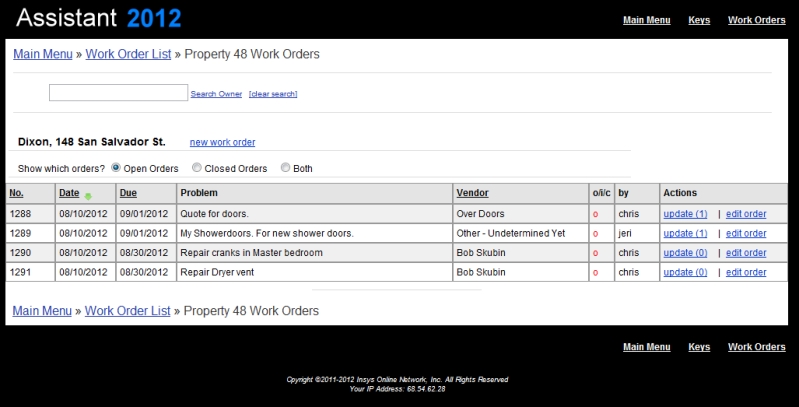Viewport: 799px width, 407px height.
Task: Click the clear search link
Action: tap(273, 94)
